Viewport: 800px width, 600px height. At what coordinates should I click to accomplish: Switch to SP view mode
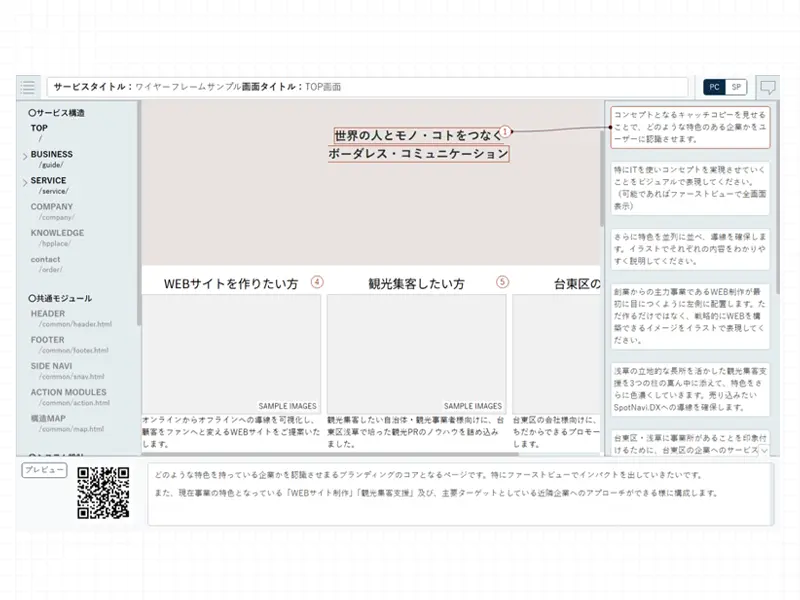coord(736,87)
